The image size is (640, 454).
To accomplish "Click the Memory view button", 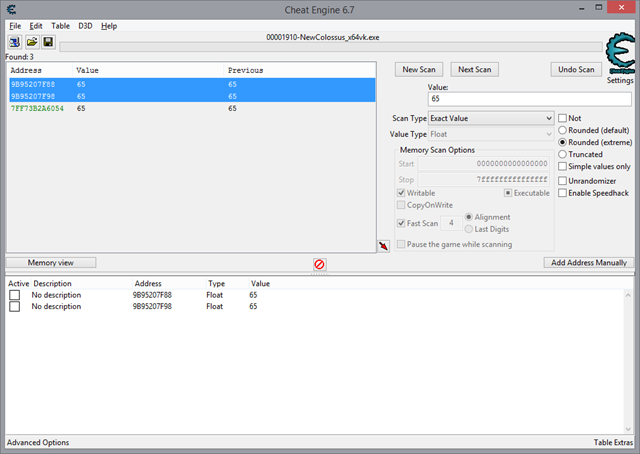I will pos(51,262).
